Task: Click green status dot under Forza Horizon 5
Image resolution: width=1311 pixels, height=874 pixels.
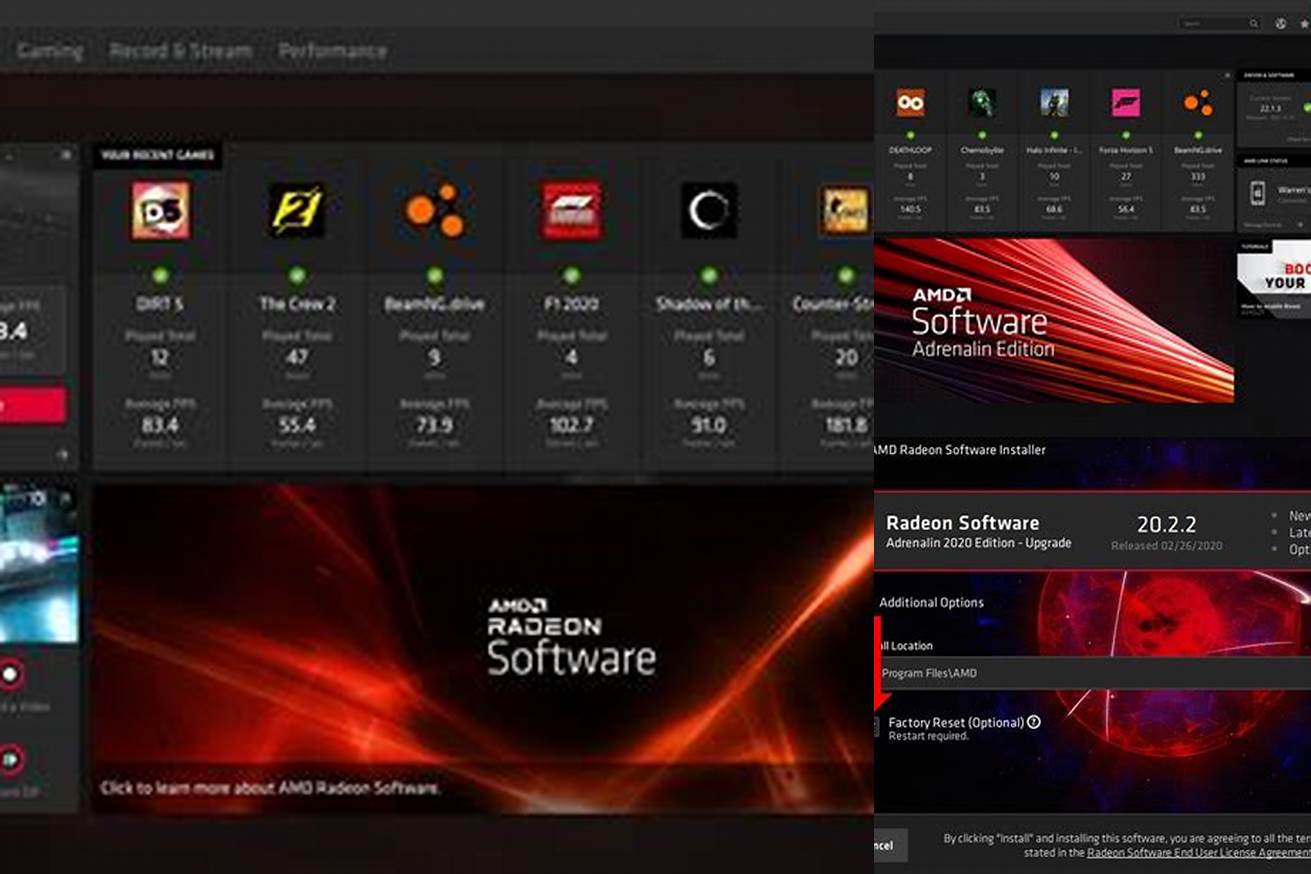Action: pyautogui.click(x=1126, y=134)
